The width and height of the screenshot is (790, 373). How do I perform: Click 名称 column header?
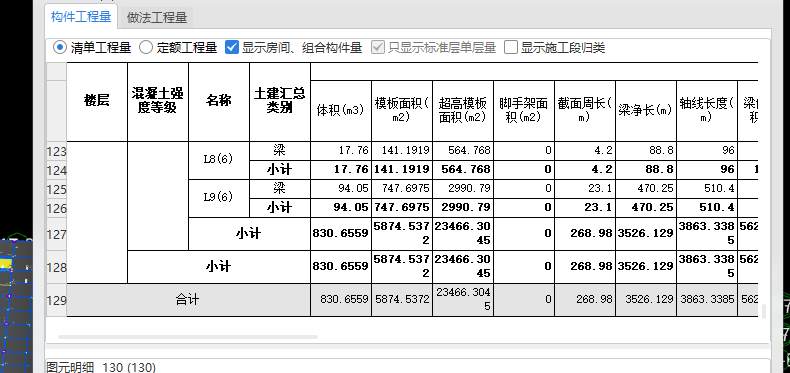(219, 101)
